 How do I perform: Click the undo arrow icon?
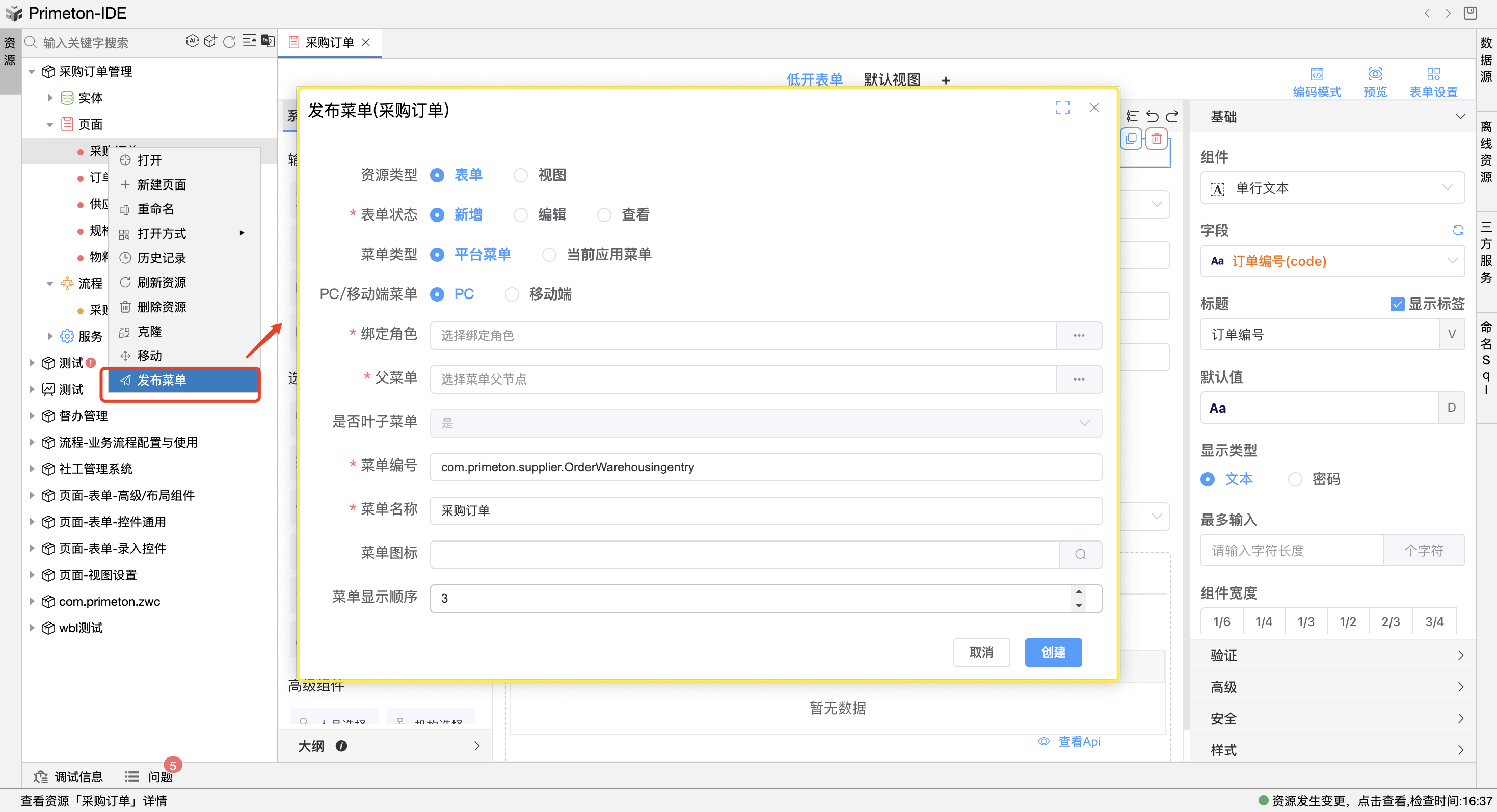(x=1152, y=117)
